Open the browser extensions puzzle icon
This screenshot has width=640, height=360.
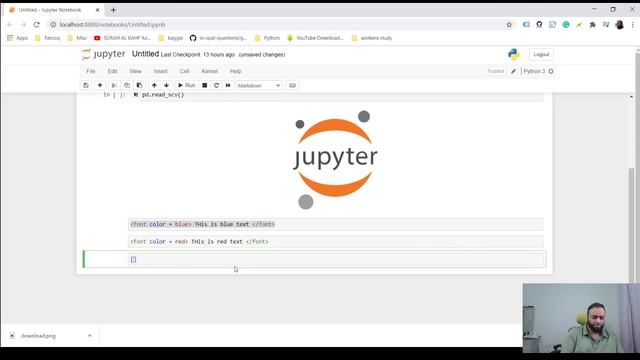(593, 24)
